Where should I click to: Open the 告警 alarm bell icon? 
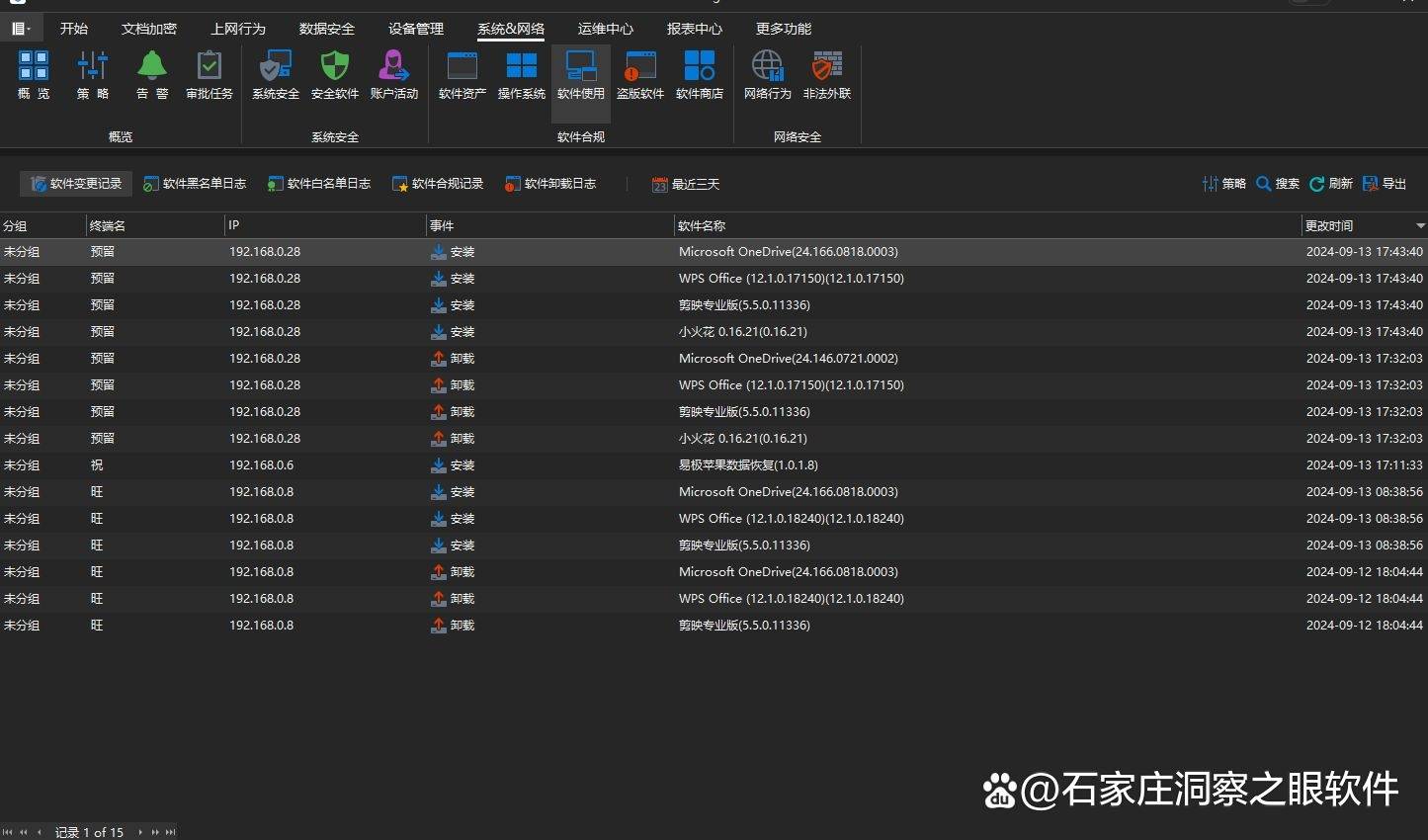(x=152, y=75)
